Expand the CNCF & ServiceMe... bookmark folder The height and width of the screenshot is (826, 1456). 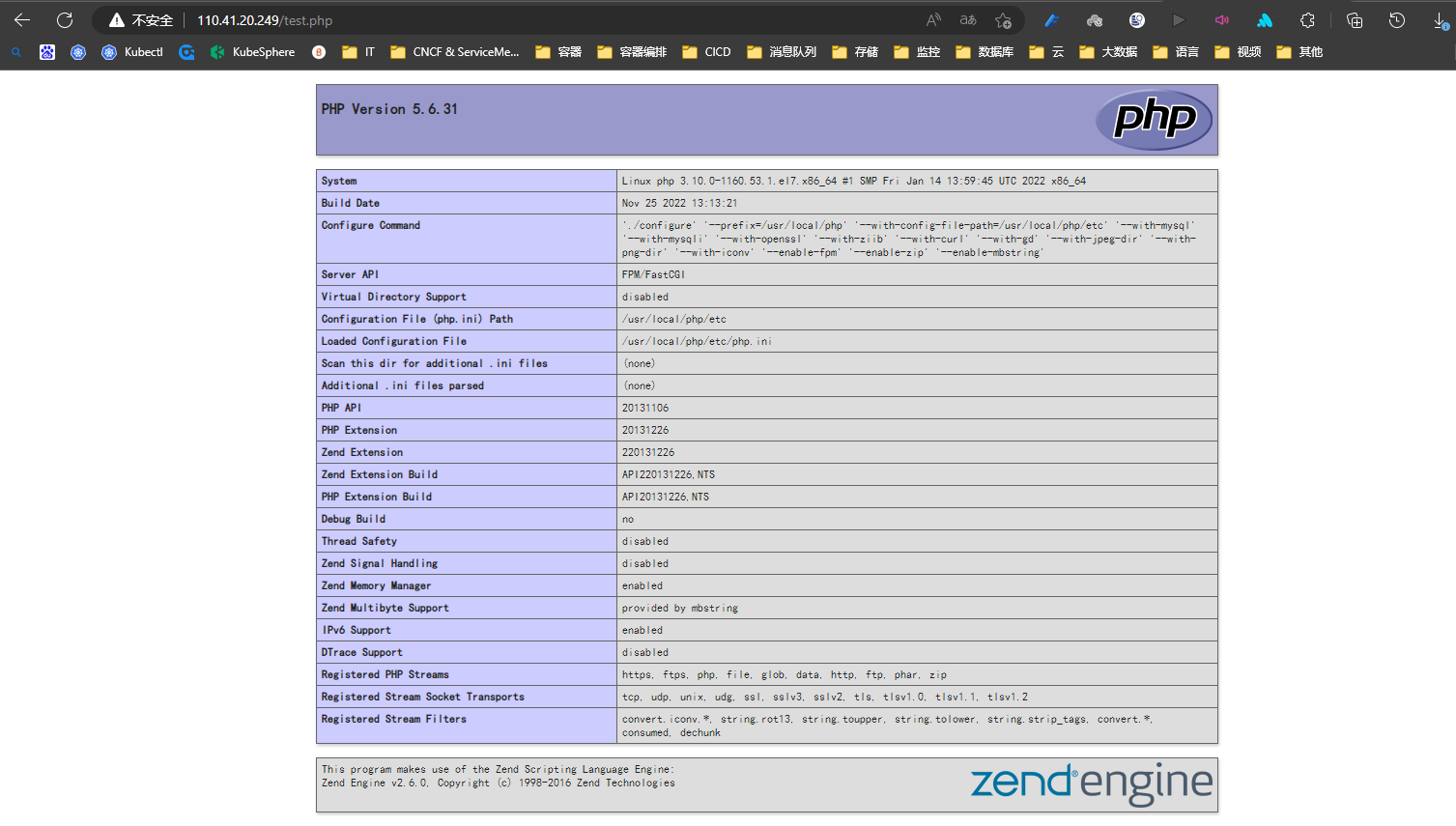click(x=455, y=52)
